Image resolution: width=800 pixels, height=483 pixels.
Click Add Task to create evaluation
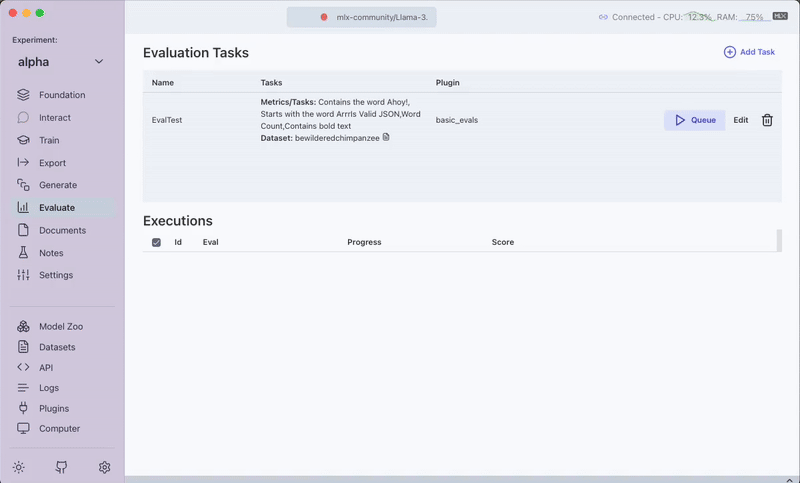(x=749, y=52)
